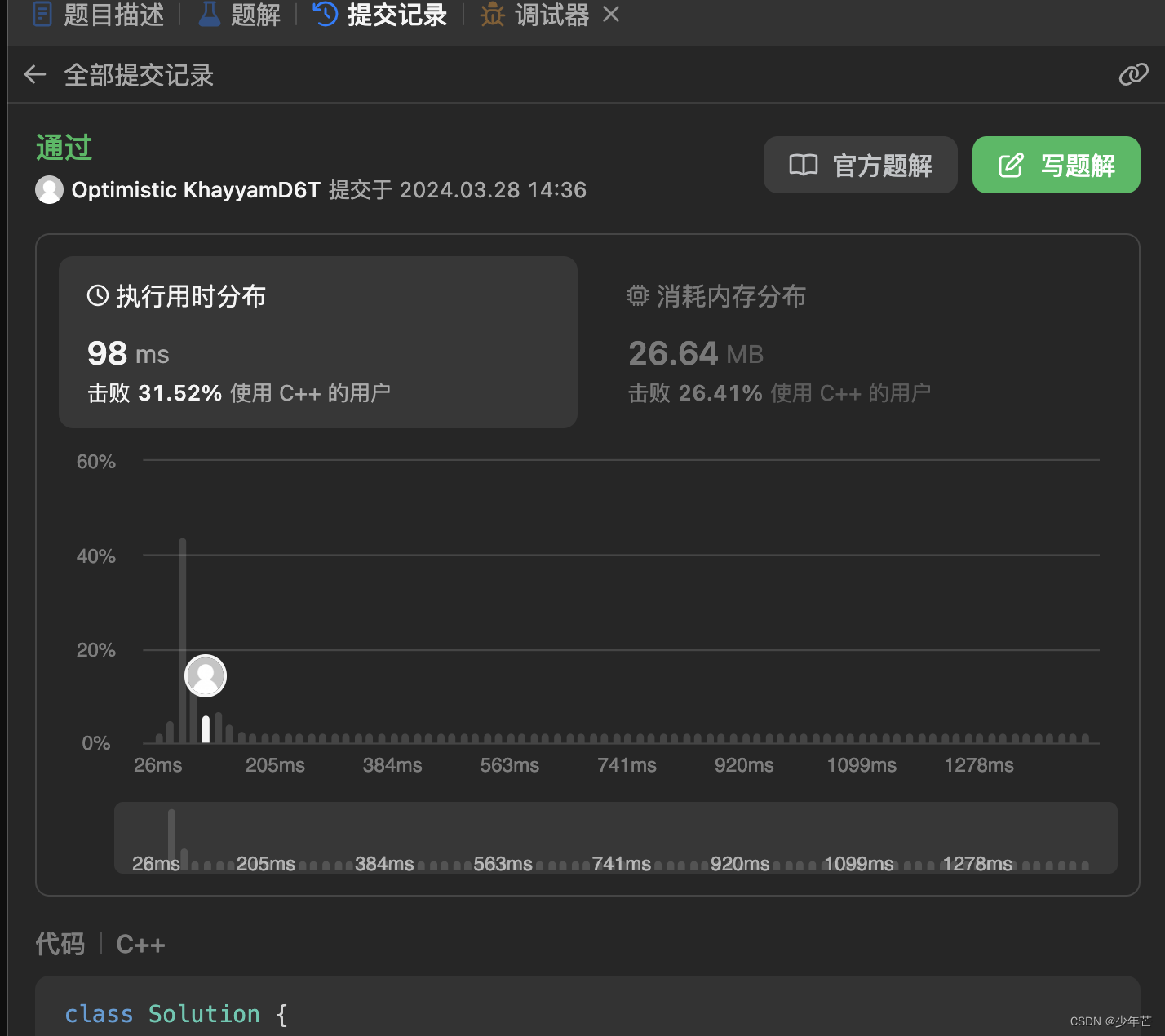This screenshot has height=1036, width=1165.
Task: Click the 40% y-axis label
Action: click(96, 556)
